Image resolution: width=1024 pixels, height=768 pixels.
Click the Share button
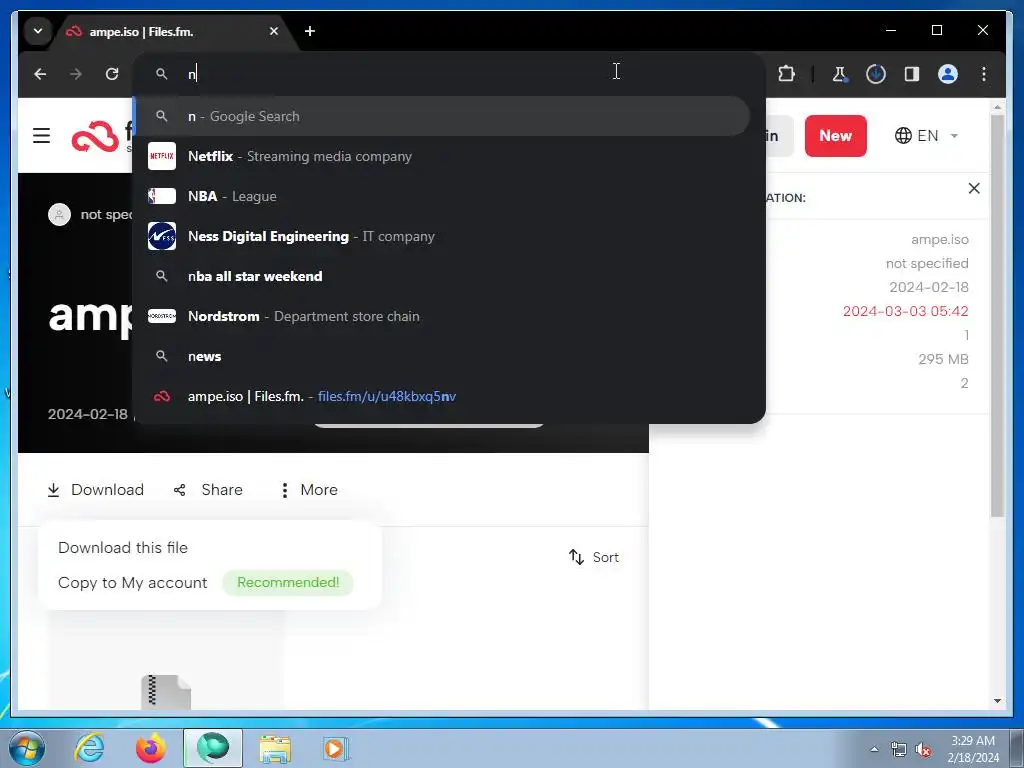coord(208,490)
